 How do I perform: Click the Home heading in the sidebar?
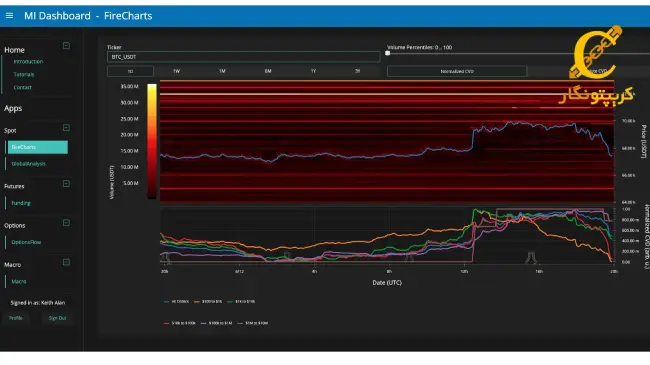(x=15, y=50)
